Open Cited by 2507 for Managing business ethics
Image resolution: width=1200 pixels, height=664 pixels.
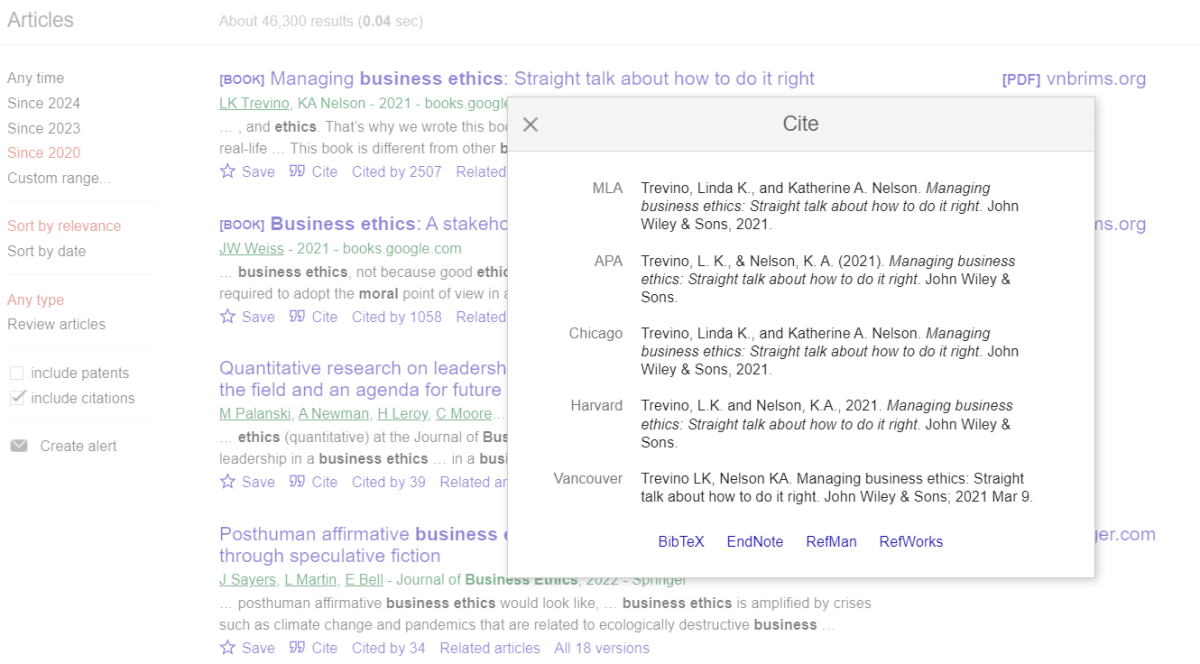(x=396, y=171)
